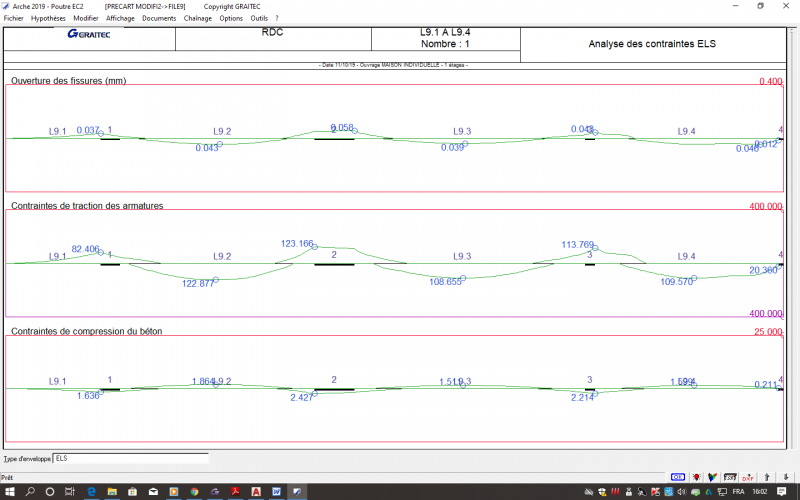Click the network tray icon
The width and height of the screenshot is (800, 500).
722,492
